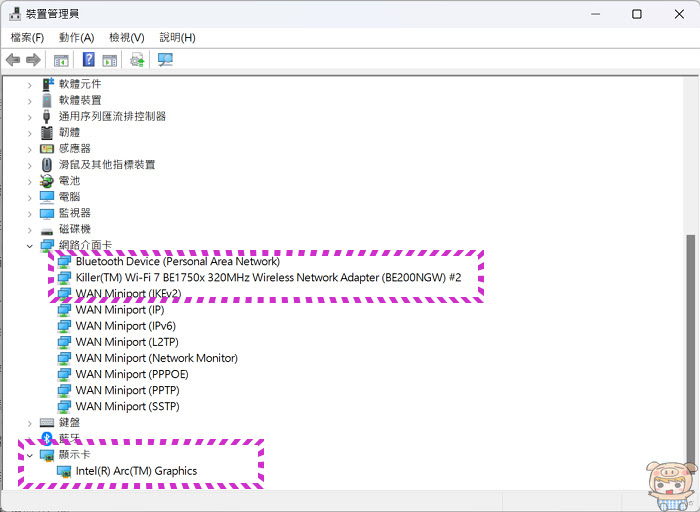Click the scan for hardware changes icon
This screenshot has height=512, width=700.
pos(165,59)
